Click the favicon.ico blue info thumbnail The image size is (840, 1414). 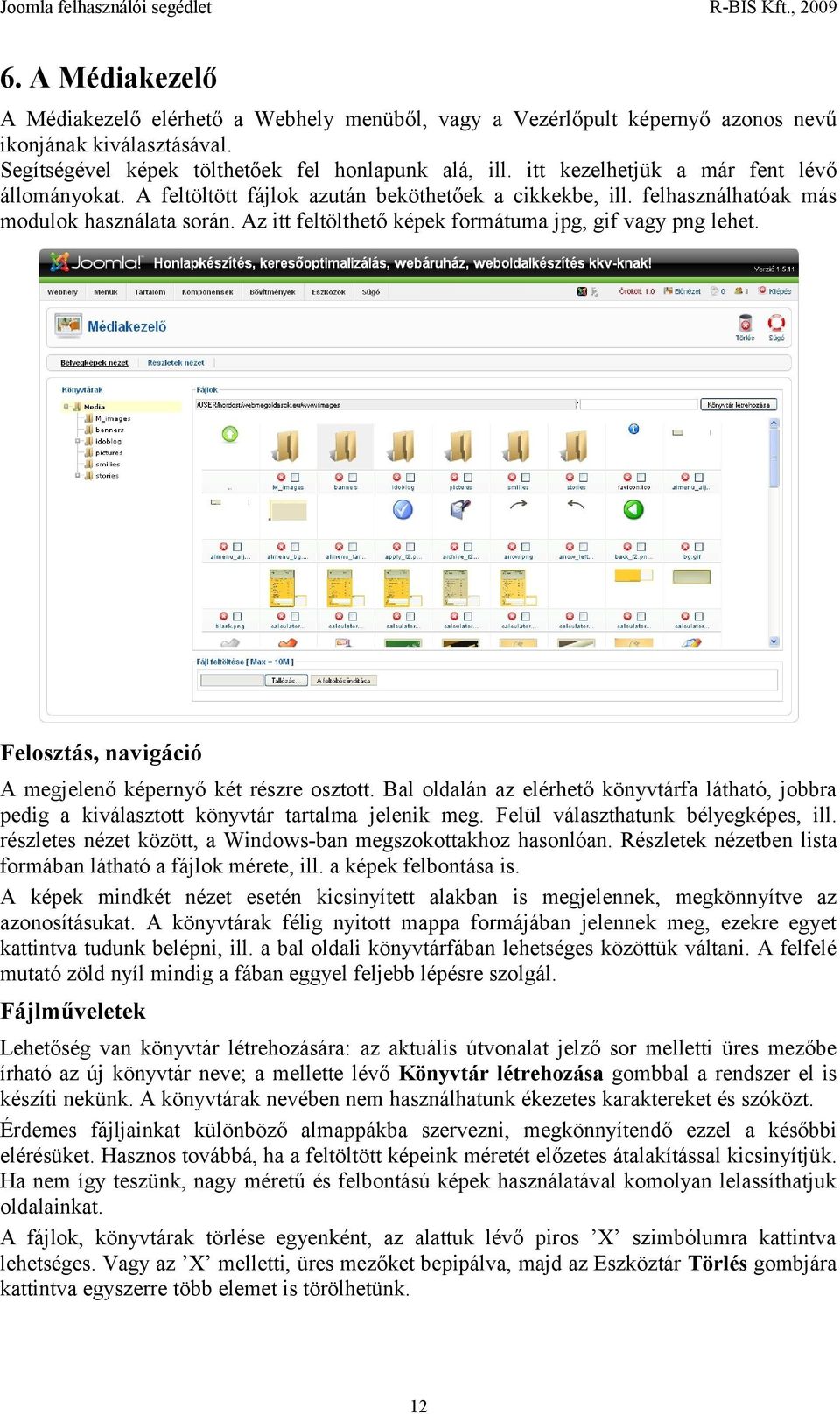[633, 430]
